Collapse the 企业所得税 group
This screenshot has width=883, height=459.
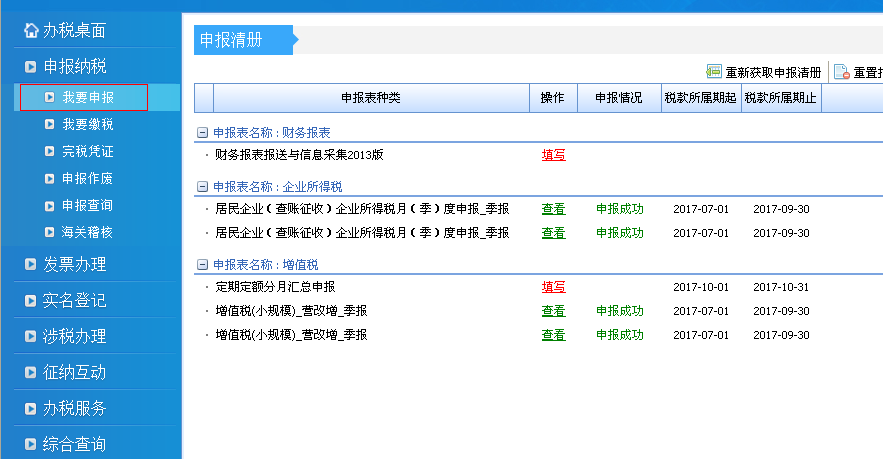click(x=202, y=186)
